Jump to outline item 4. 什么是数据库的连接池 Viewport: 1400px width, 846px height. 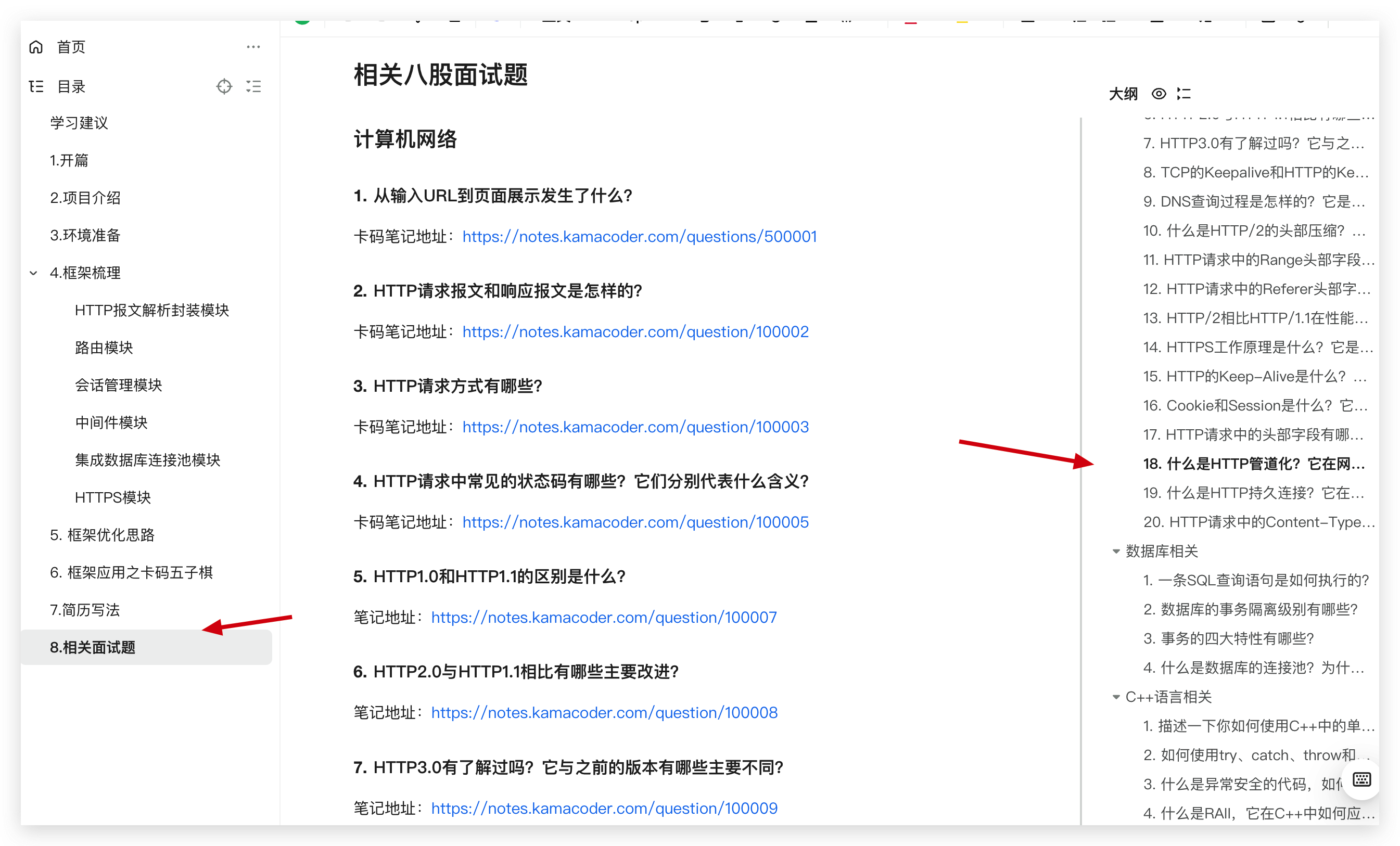1254,668
